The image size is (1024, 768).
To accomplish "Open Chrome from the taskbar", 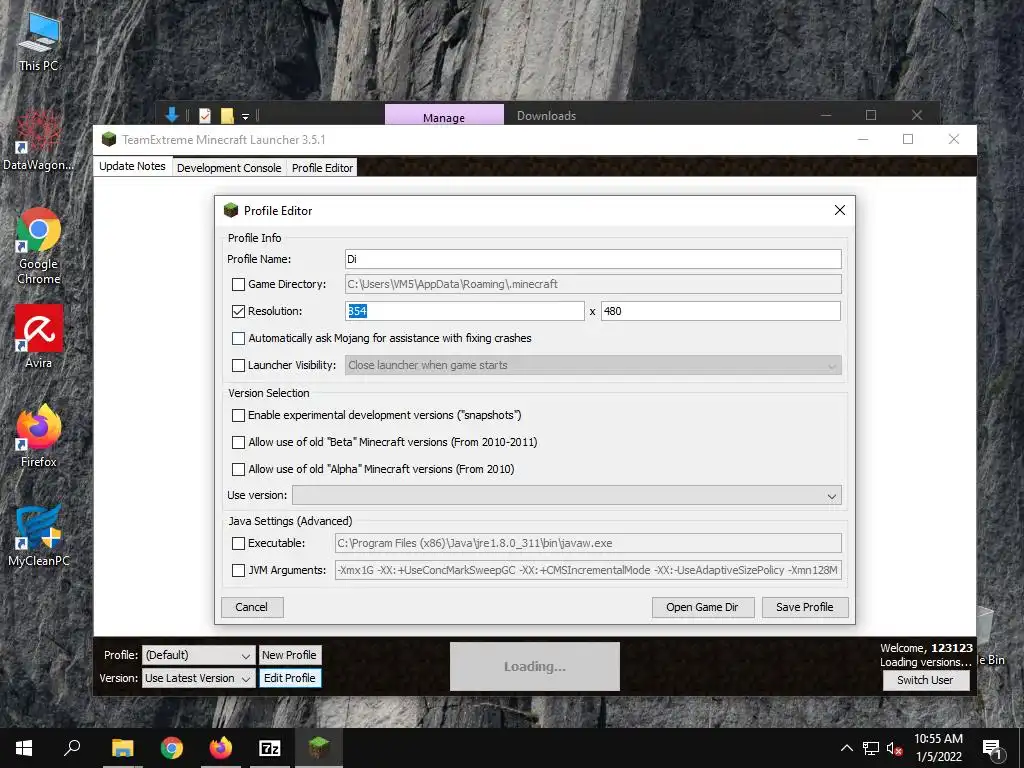I will point(171,748).
